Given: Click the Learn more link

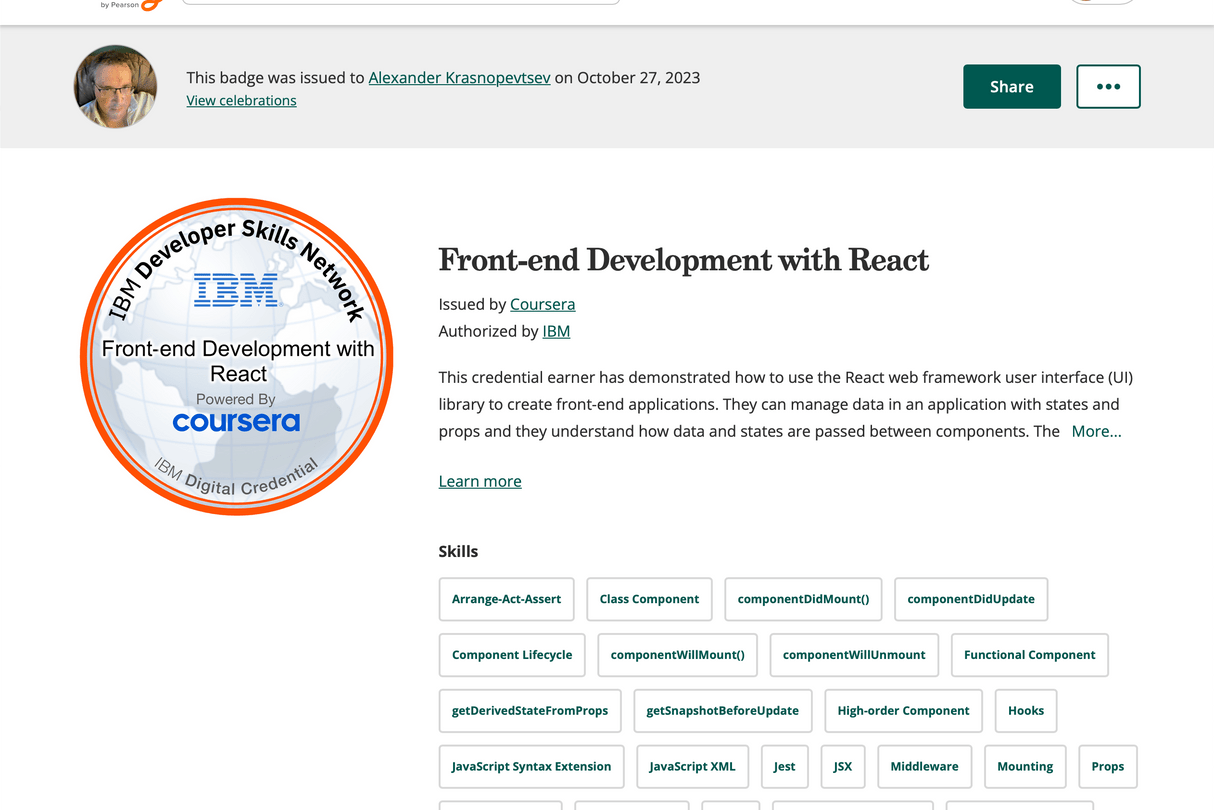Looking at the screenshot, I should [480, 481].
